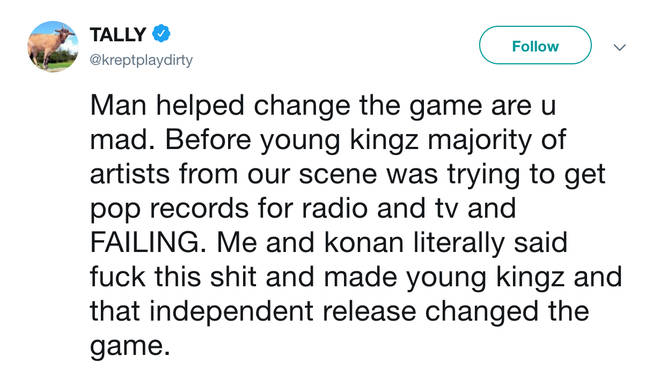The image size is (660, 371).
Task: Click the word 'konan' in the tweet
Action: click(x=364, y=243)
